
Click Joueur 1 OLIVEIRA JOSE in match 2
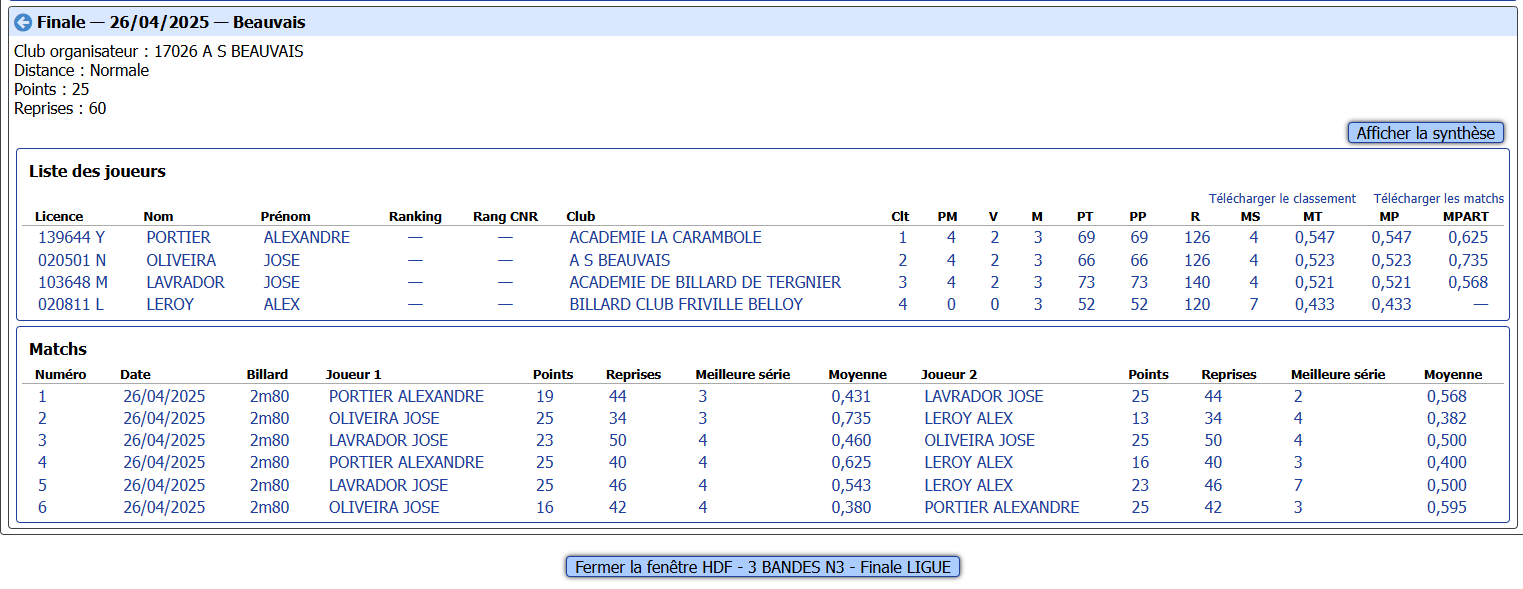coord(384,418)
